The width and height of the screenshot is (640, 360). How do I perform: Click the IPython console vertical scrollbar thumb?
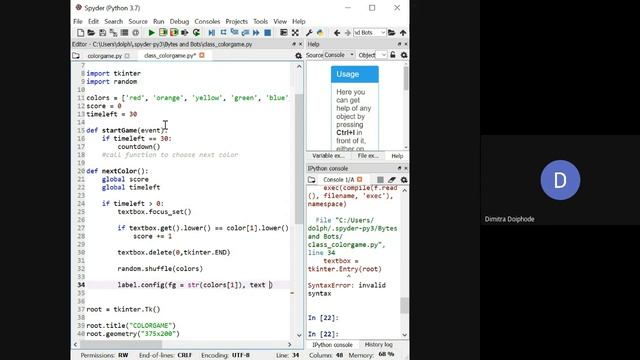(x=404, y=305)
